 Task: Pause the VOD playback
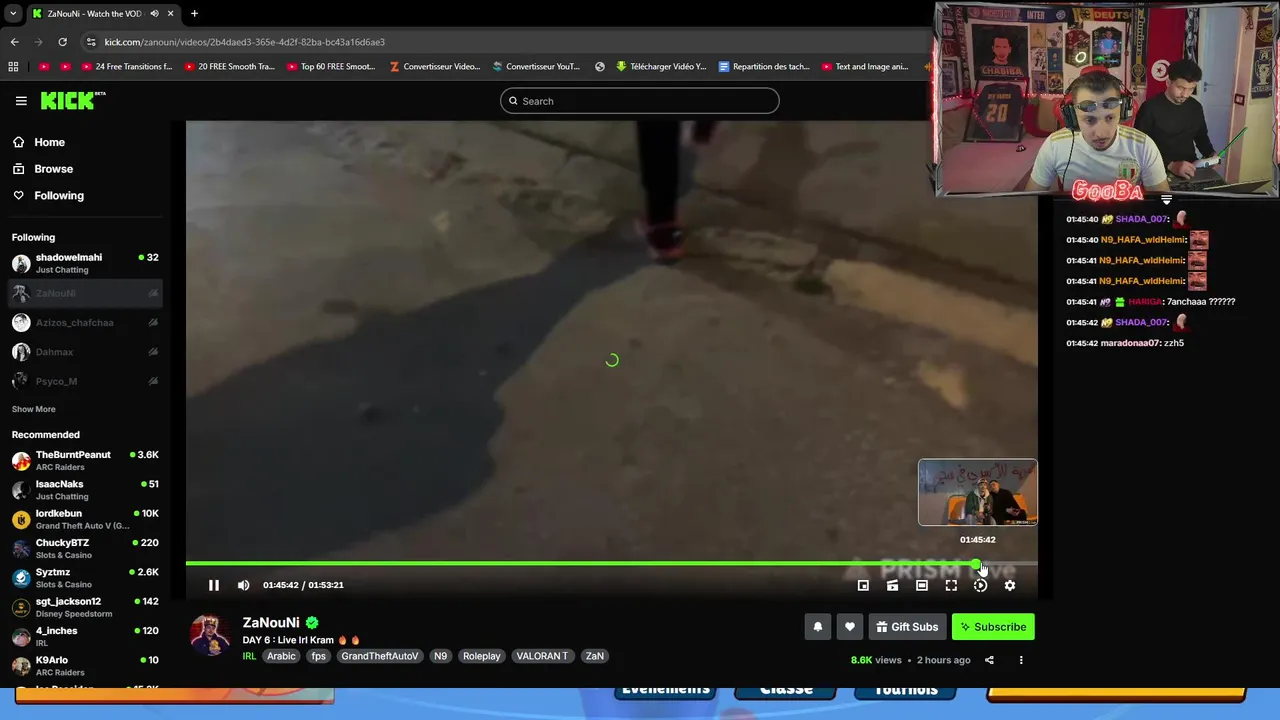click(x=213, y=585)
